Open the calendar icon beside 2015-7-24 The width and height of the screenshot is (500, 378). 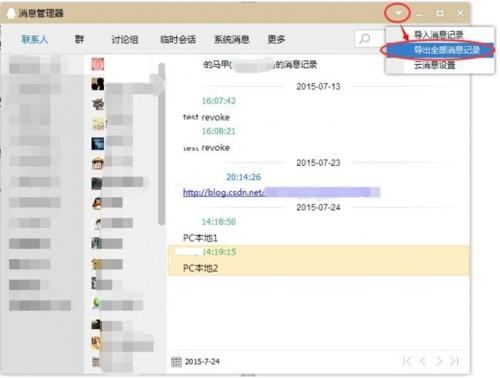click(x=176, y=362)
